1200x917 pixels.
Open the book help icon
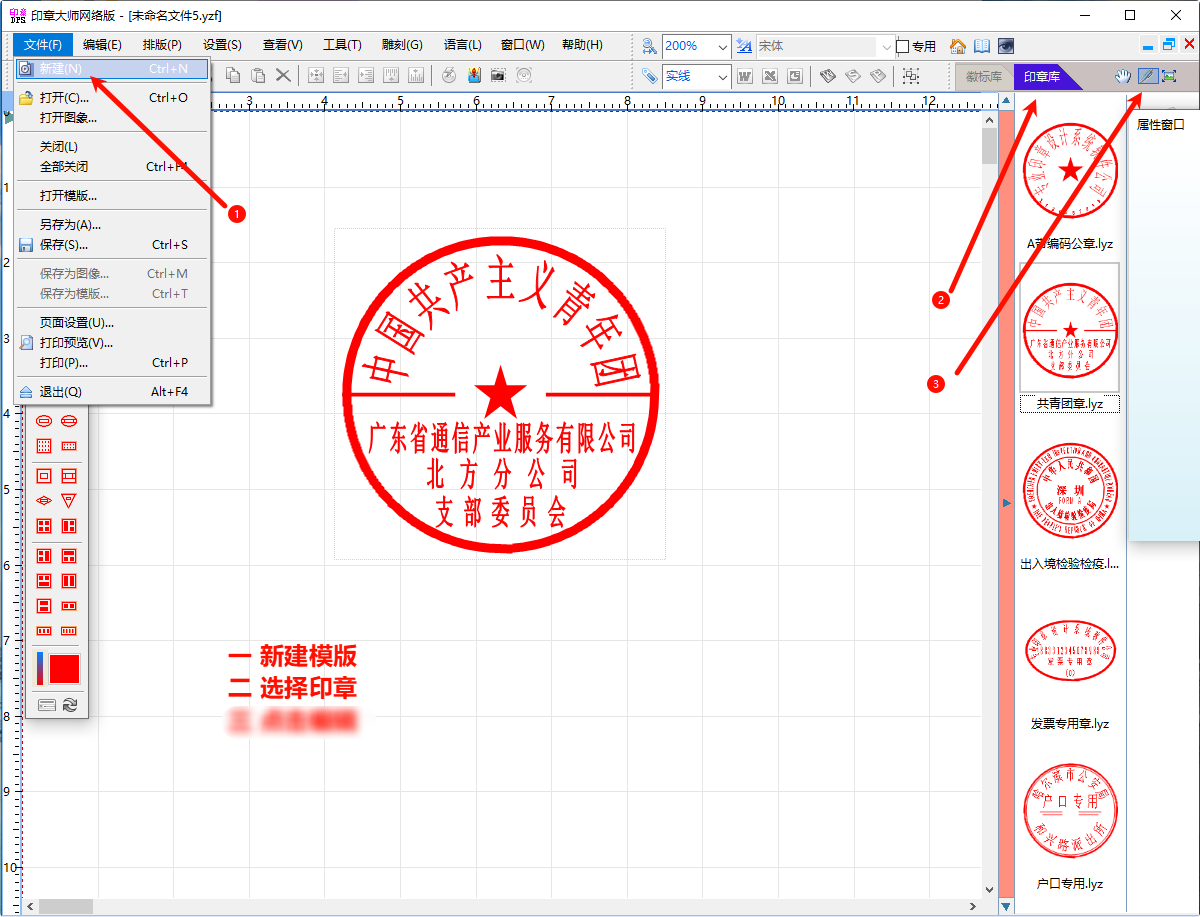tap(982, 46)
